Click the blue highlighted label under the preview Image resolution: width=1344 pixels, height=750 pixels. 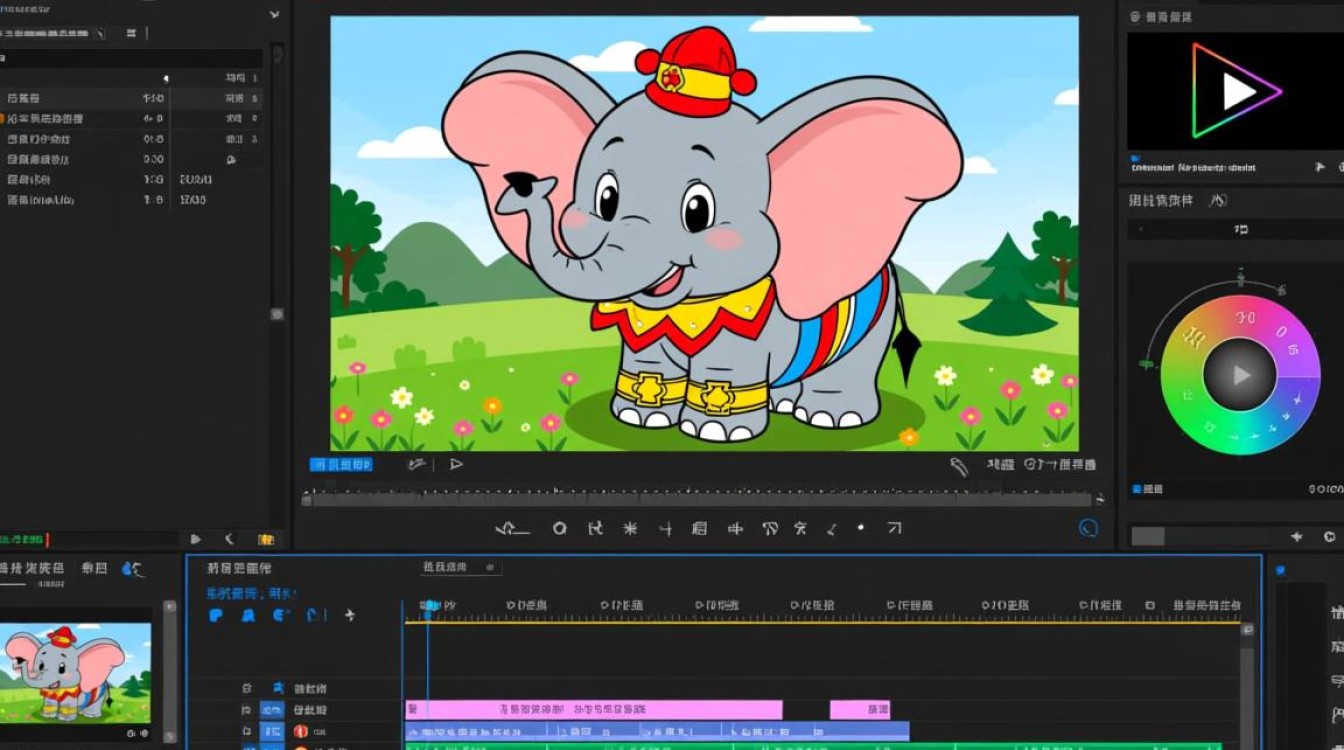point(341,464)
